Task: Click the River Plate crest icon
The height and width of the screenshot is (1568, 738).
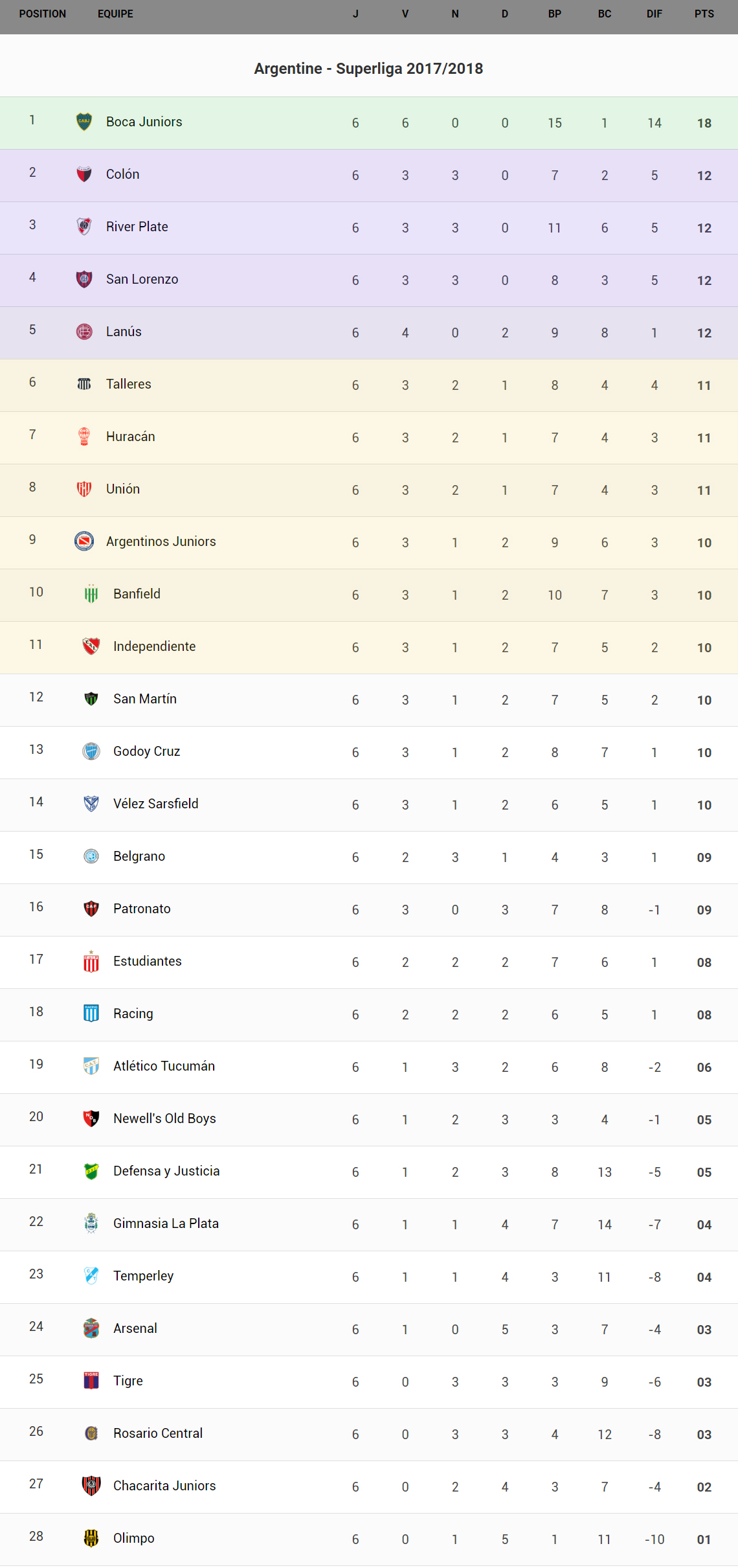Action: (x=84, y=226)
